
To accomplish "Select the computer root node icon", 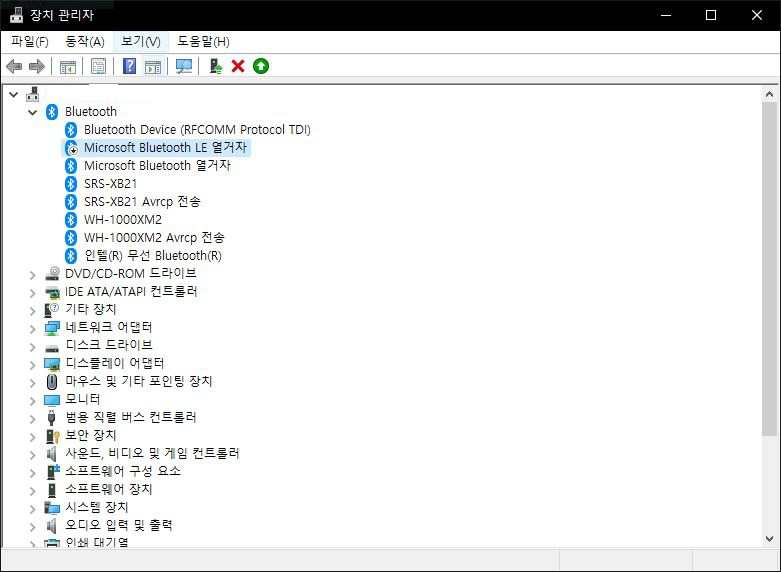I will pos(33,94).
